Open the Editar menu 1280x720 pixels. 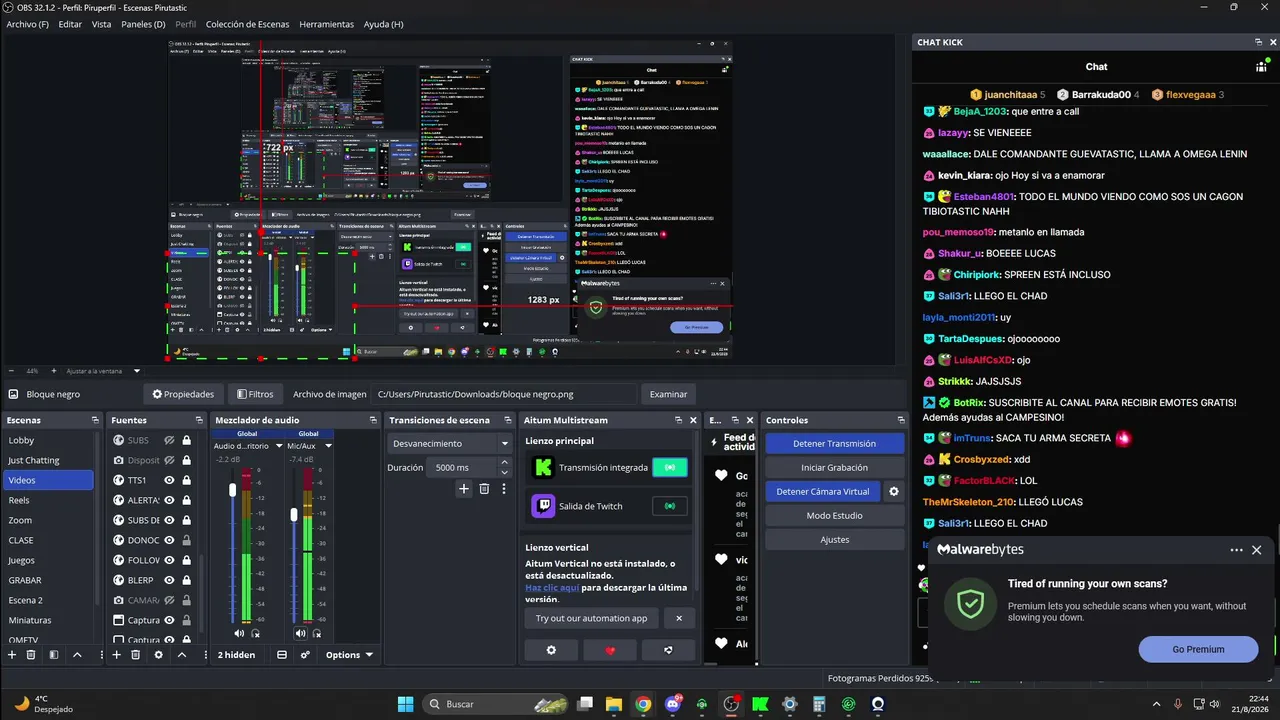click(70, 24)
